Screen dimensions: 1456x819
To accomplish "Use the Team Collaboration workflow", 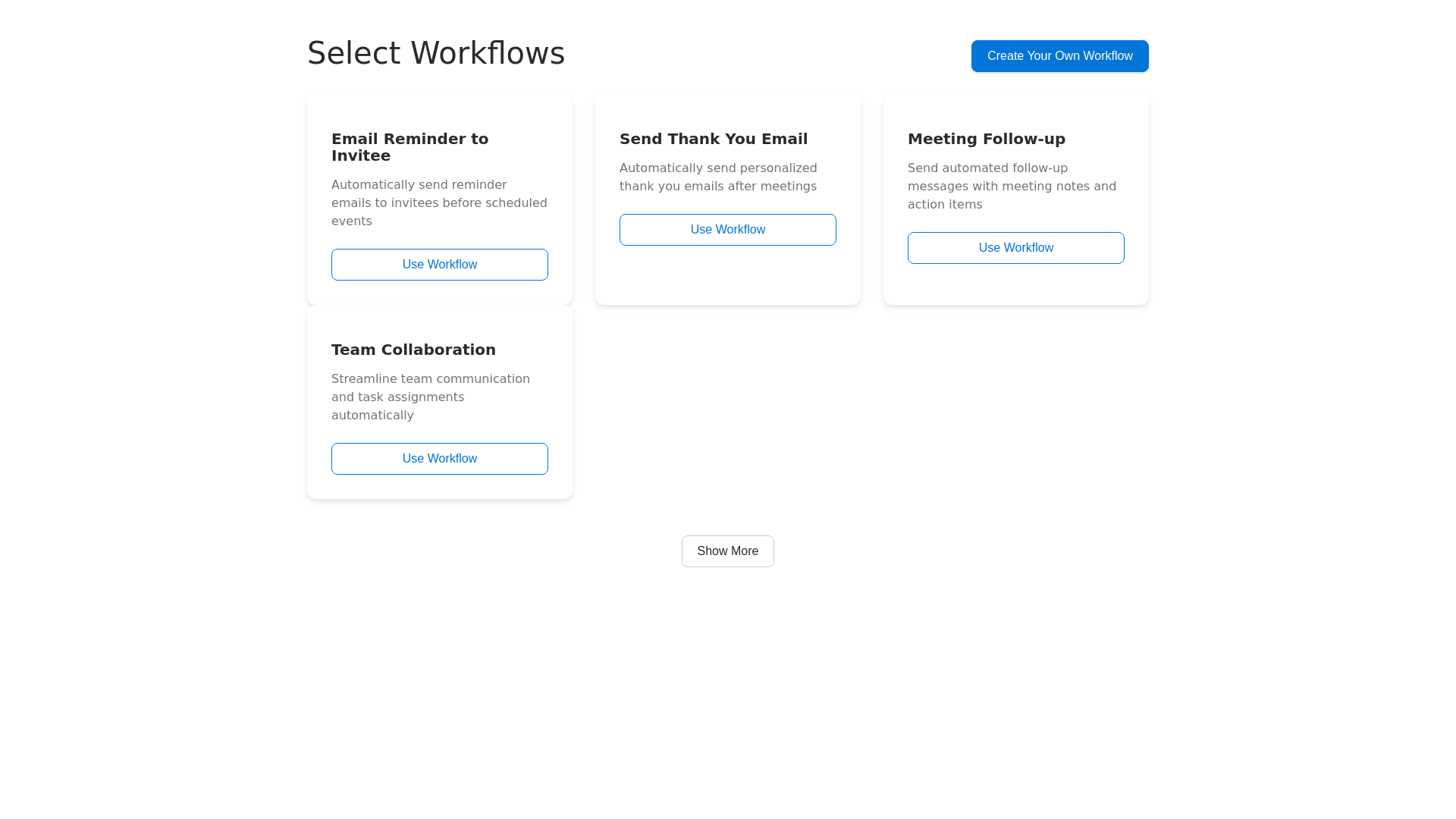I will pyautogui.click(x=439, y=459).
